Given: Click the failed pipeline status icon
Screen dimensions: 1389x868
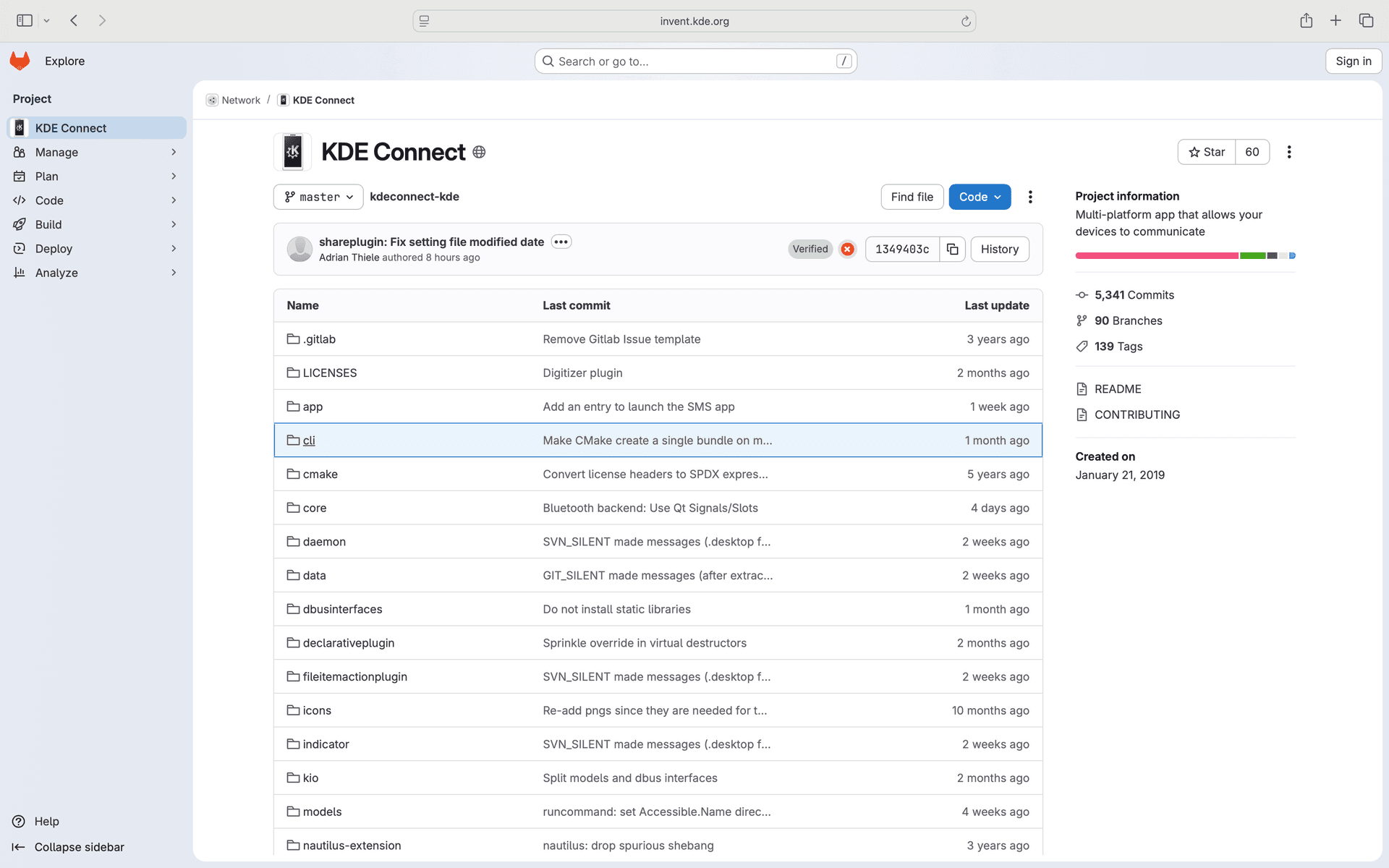Looking at the screenshot, I should 847,249.
